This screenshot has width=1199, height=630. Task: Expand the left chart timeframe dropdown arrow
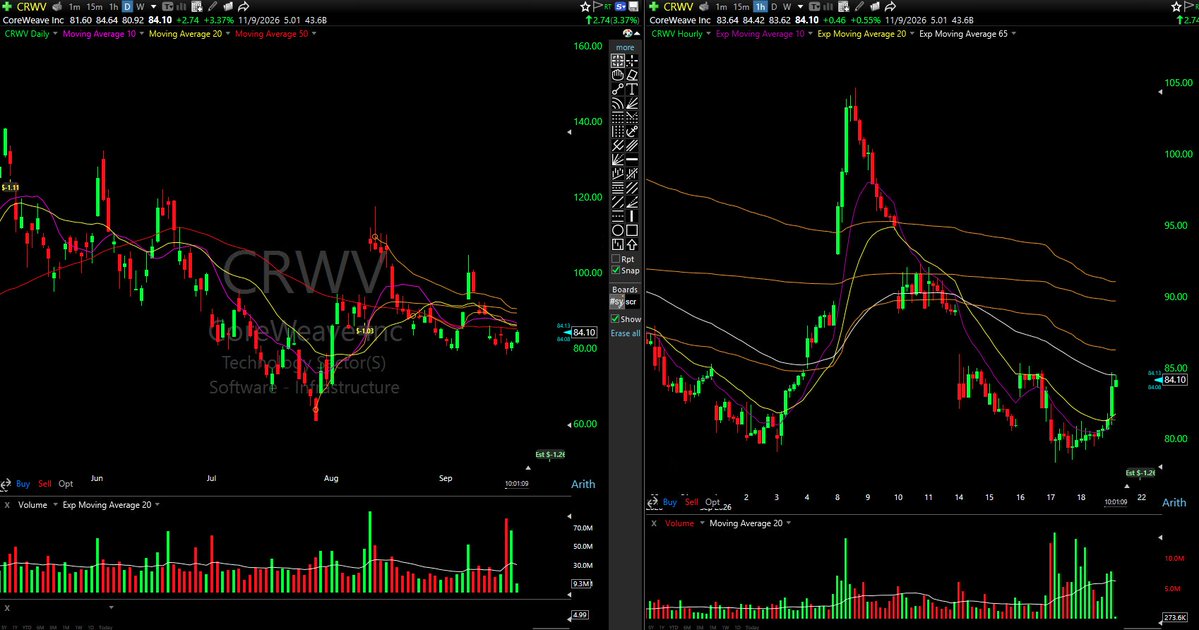click(x=153, y=7)
